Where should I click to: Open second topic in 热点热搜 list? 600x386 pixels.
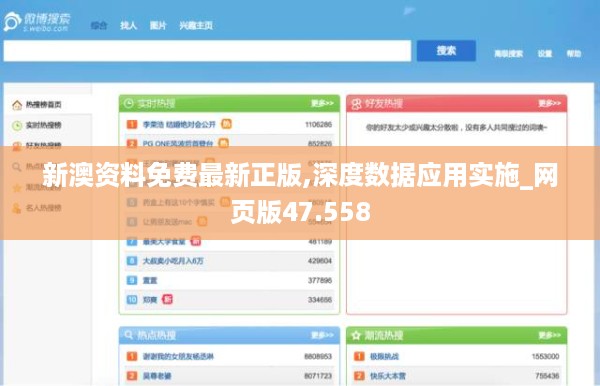tap(157, 376)
